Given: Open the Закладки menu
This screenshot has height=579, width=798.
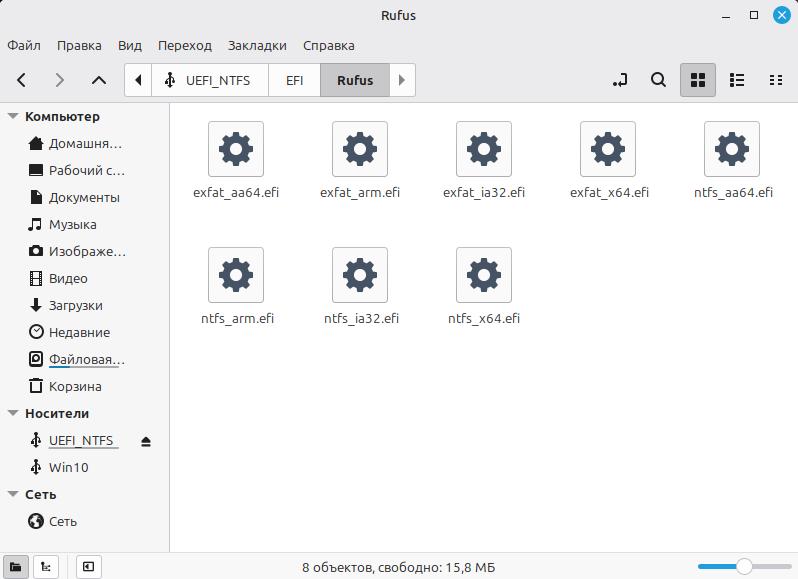Looking at the screenshot, I should [257, 45].
